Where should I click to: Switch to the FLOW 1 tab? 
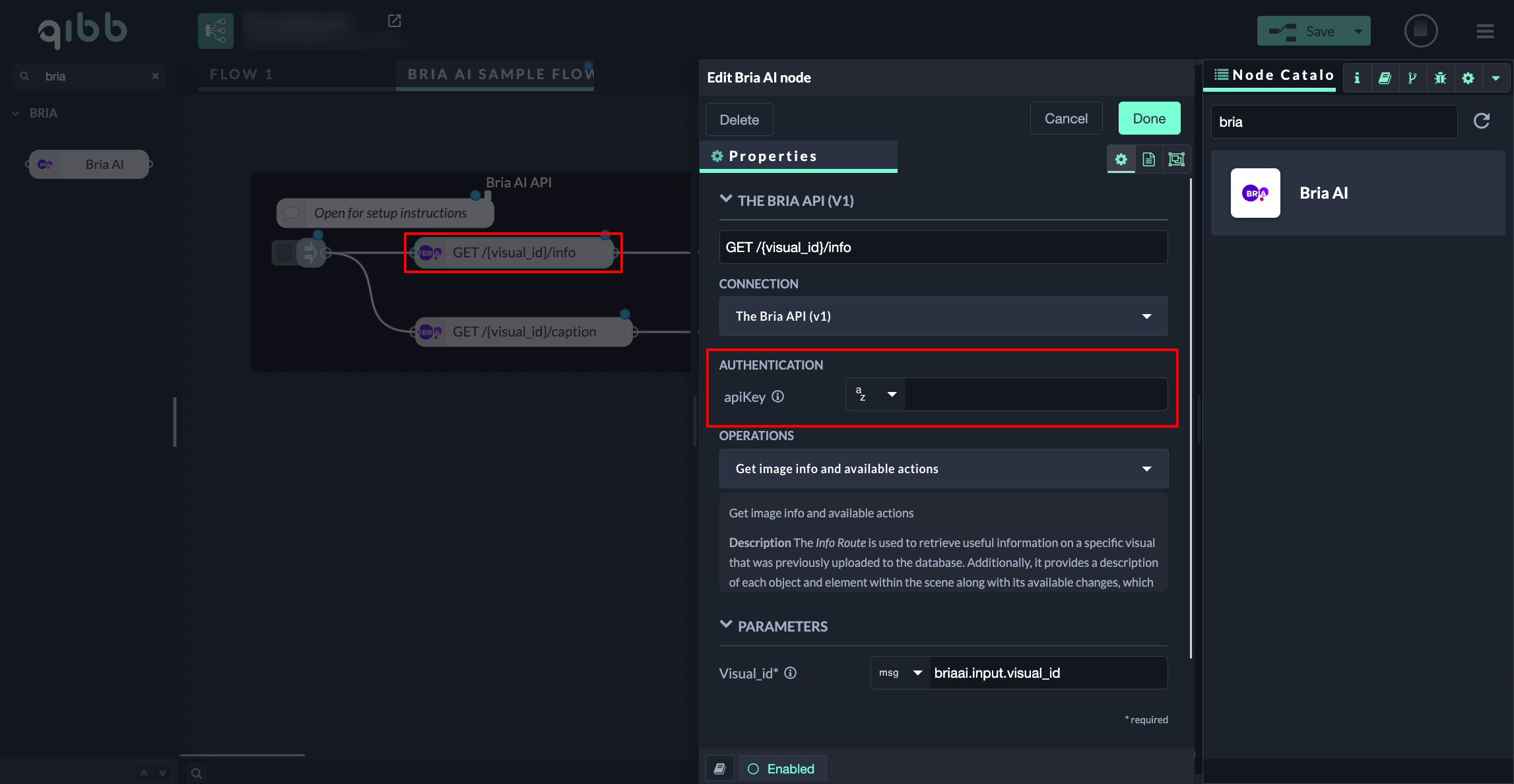click(242, 74)
